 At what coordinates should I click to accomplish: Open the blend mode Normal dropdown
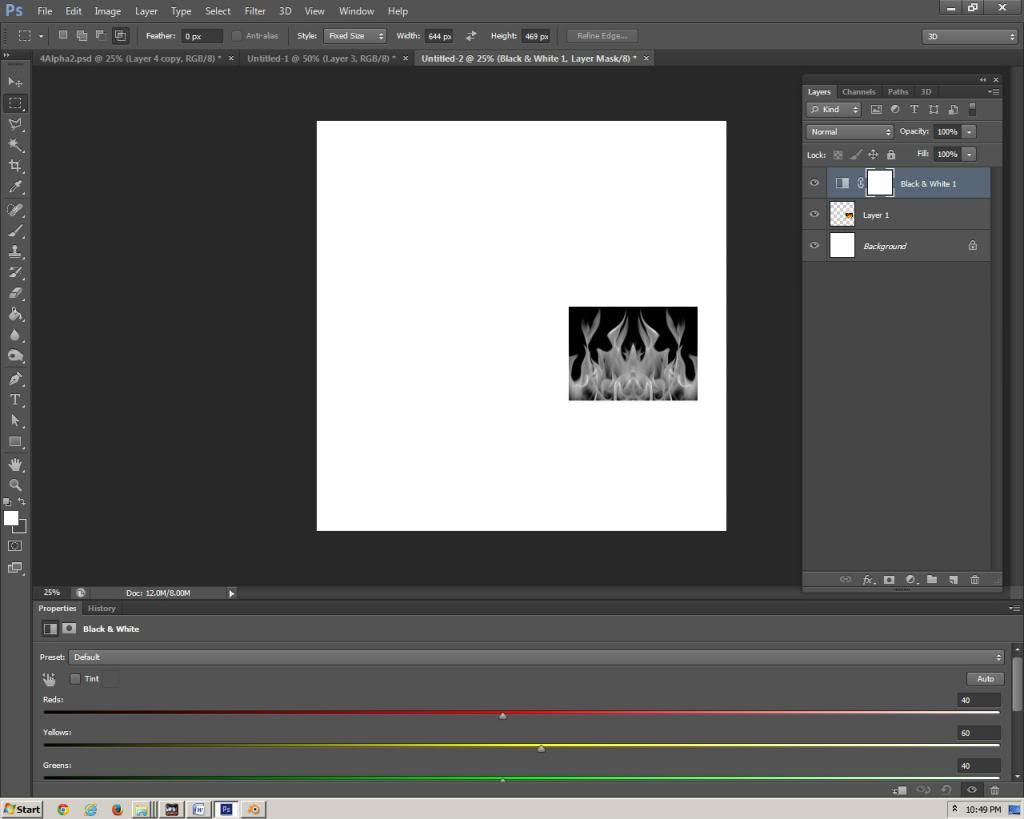pos(850,132)
